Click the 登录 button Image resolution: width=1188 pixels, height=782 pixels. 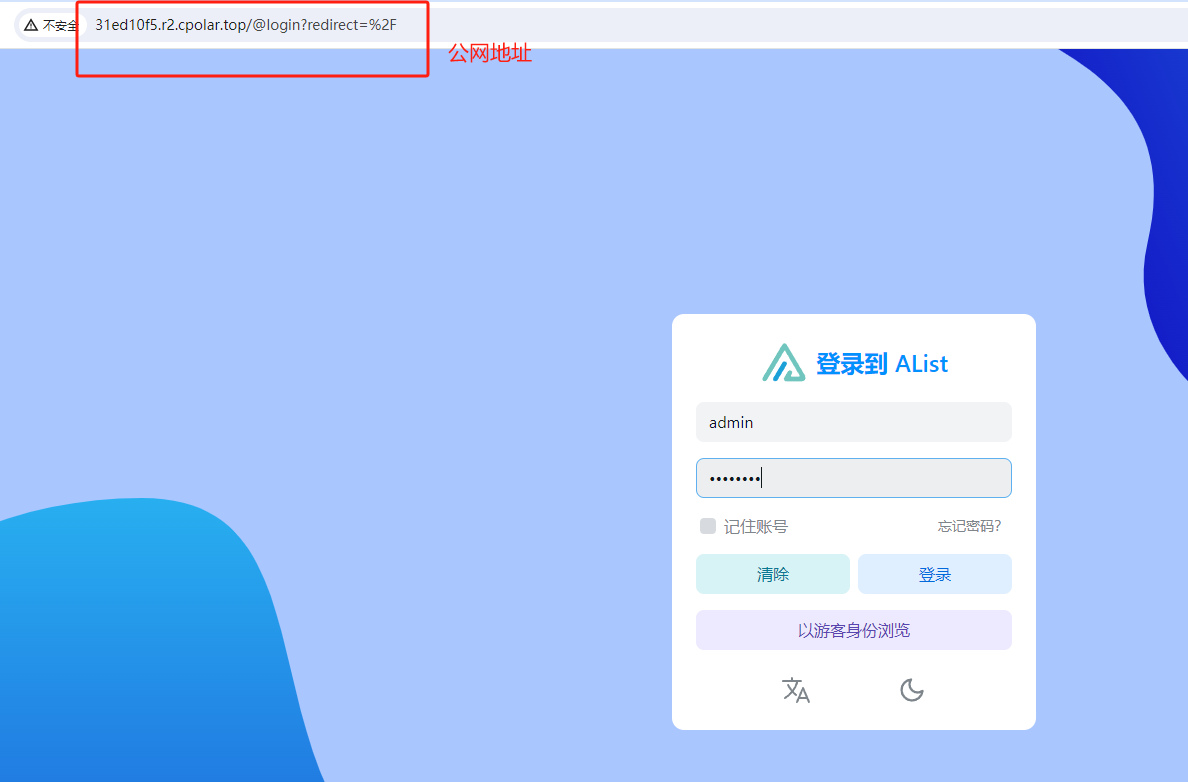click(934, 574)
